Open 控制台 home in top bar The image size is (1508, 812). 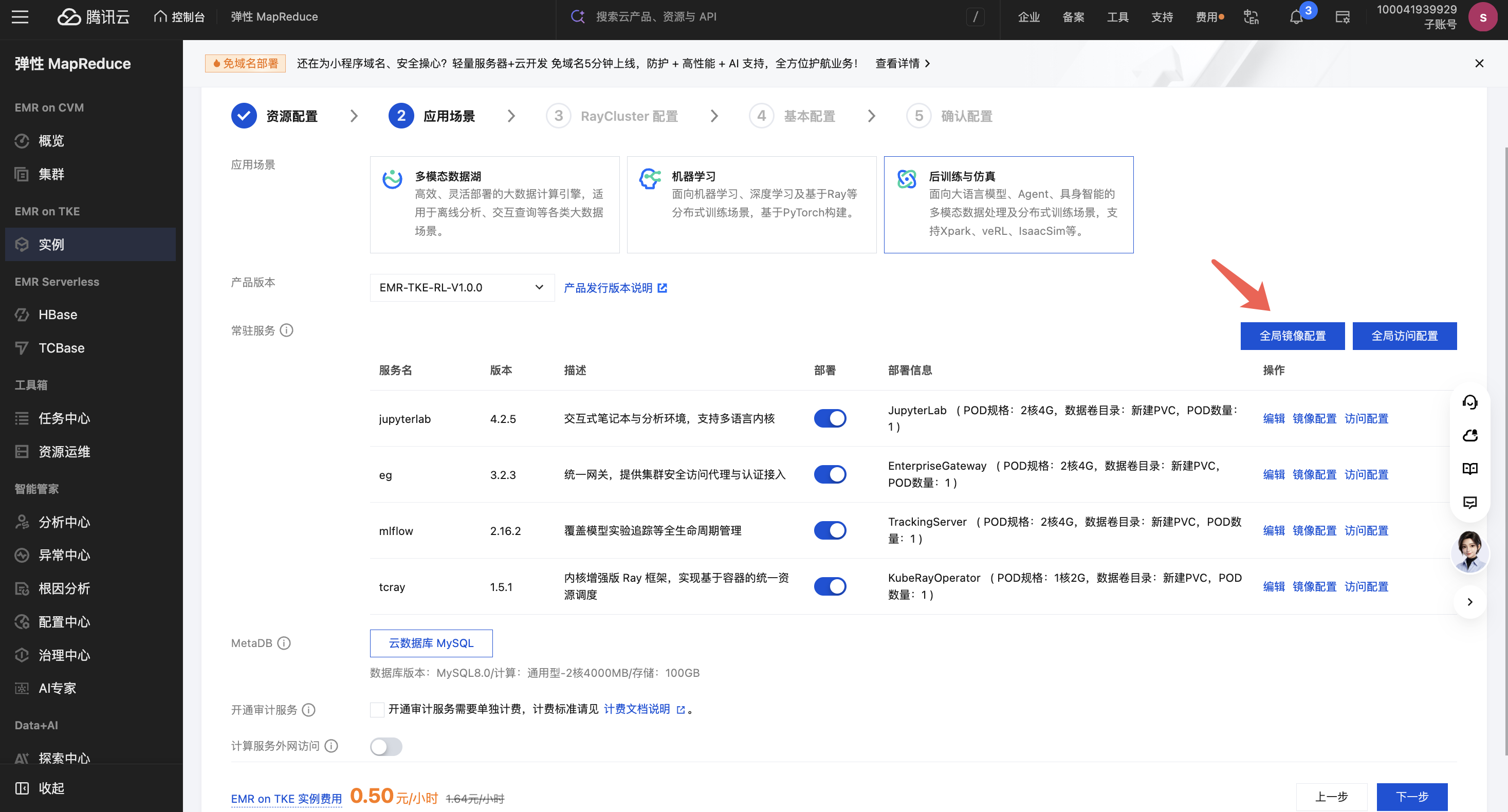pos(179,16)
